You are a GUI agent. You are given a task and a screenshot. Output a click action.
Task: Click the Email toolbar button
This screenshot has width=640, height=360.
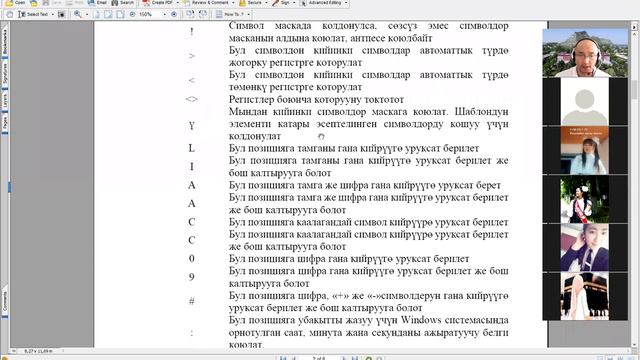point(97,2)
